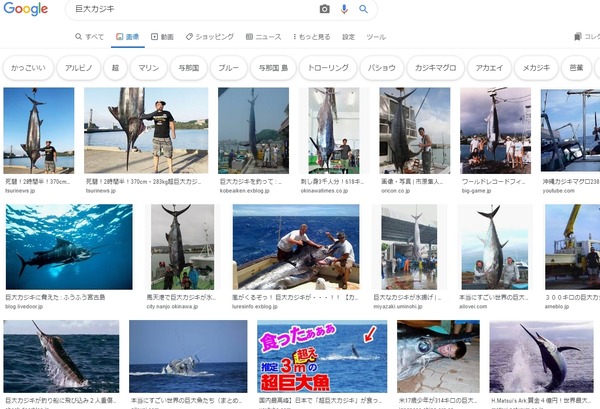
Task: Expand the もっと見る menu
Action: click(311, 37)
